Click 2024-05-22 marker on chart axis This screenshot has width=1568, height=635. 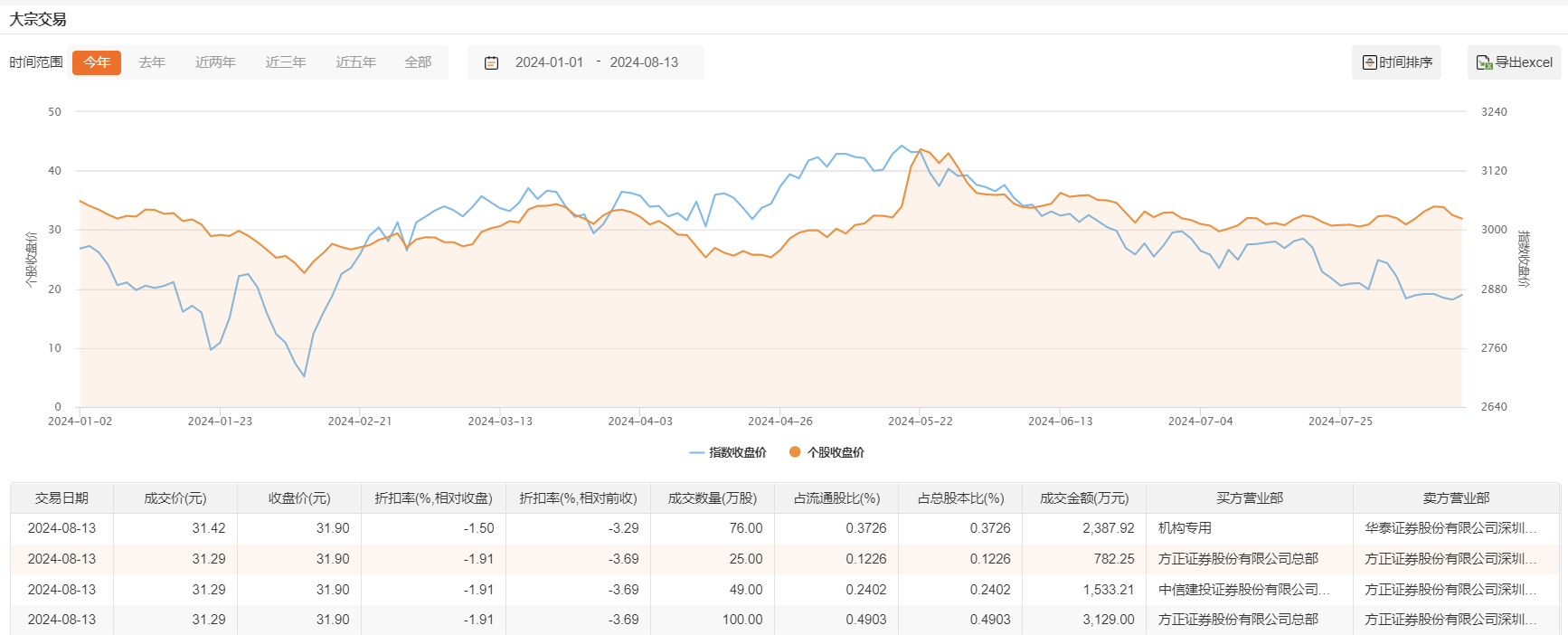click(x=920, y=421)
